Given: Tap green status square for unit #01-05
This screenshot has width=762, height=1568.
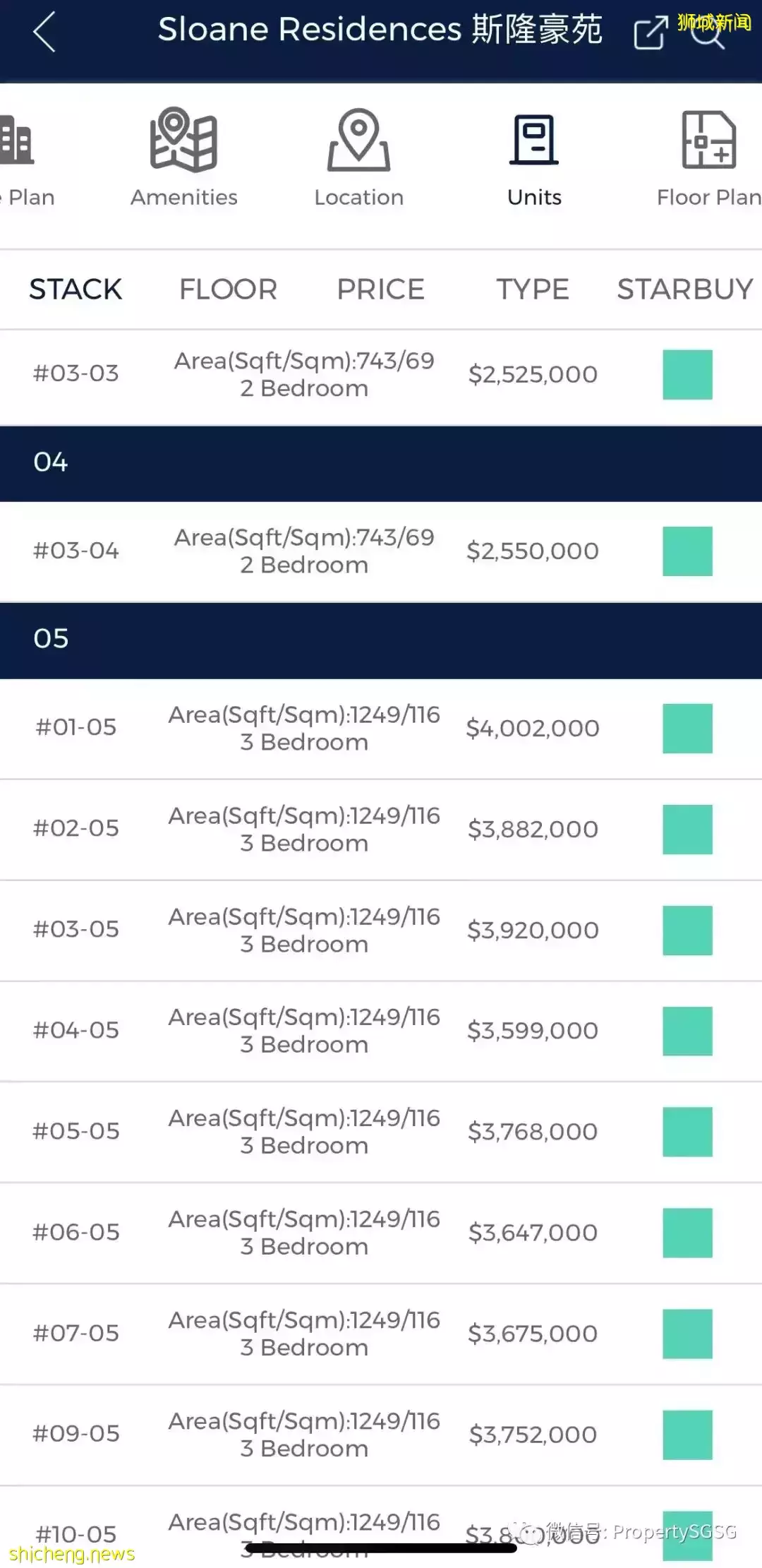Looking at the screenshot, I should pyautogui.click(x=687, y=729).
